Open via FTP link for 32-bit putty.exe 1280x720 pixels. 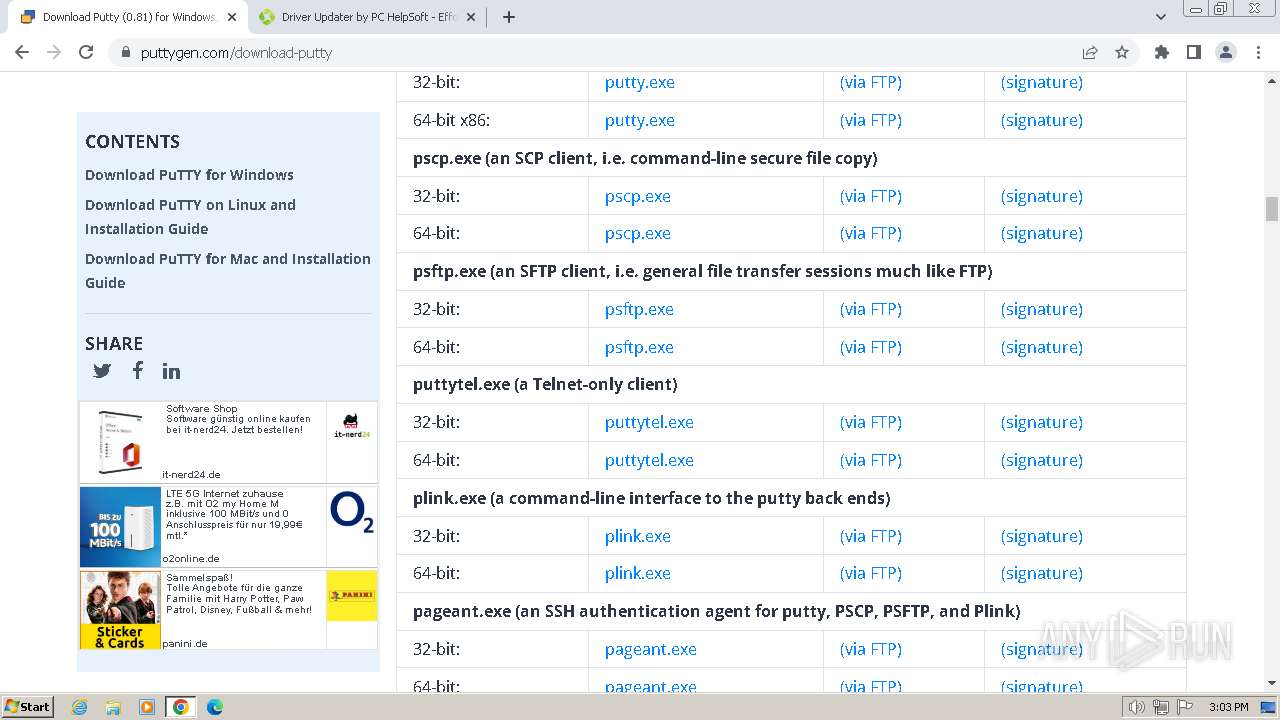pos(871,82)
